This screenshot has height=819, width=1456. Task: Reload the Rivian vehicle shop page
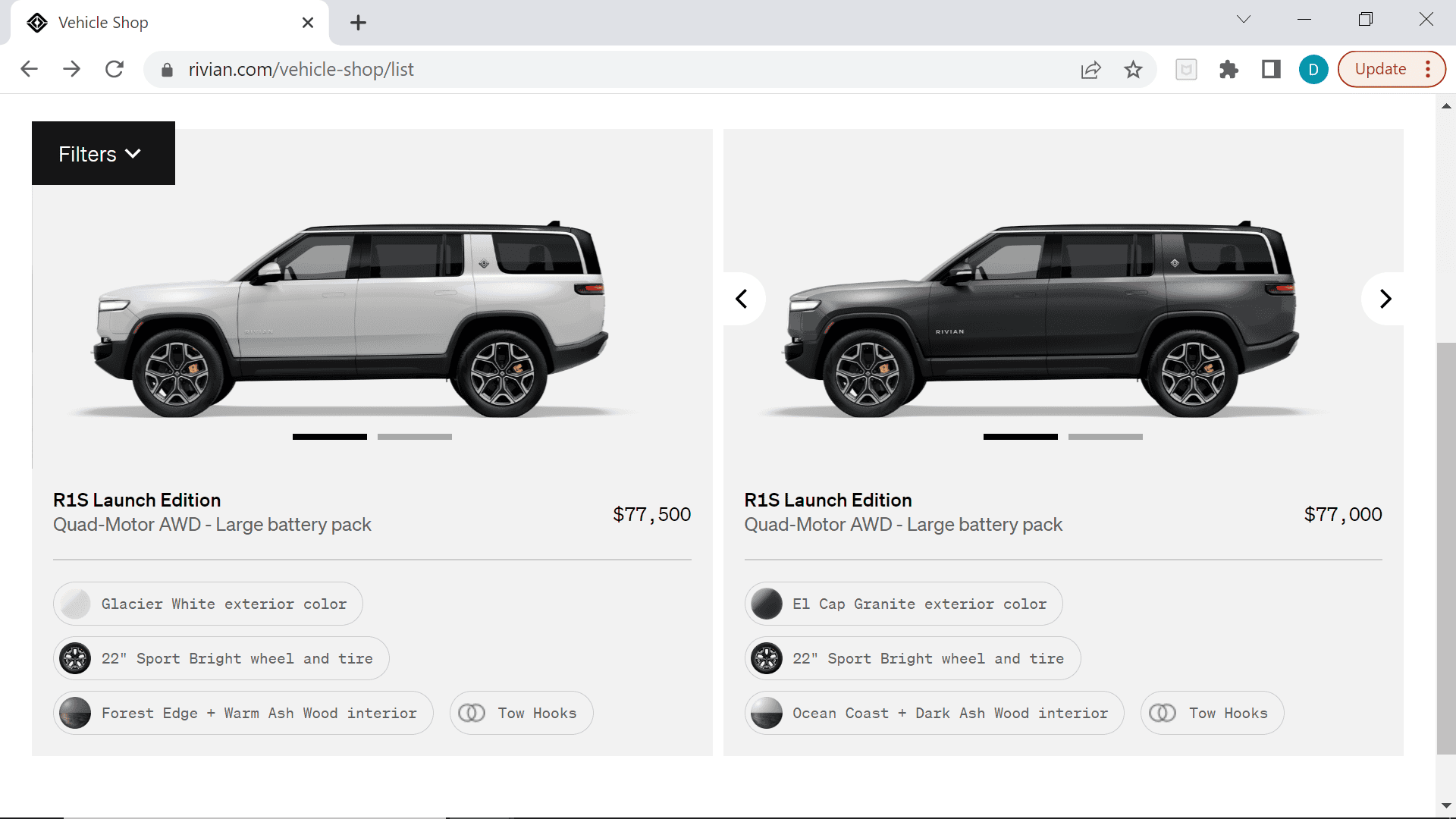click(115, 69)
